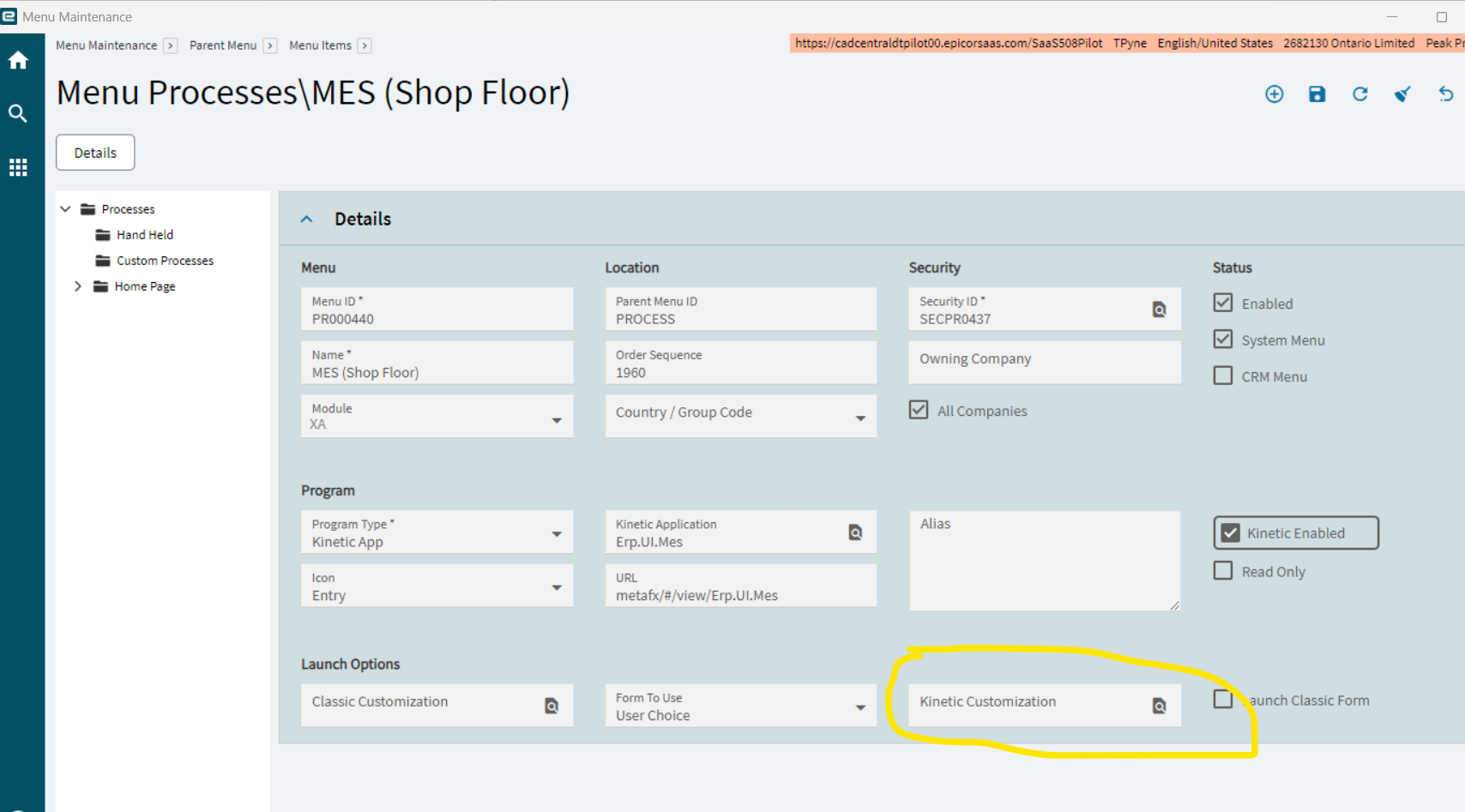Click the Clear (broom) toolbar icon
Viewport: 1465px width, 812px height.
(1402, 94)
